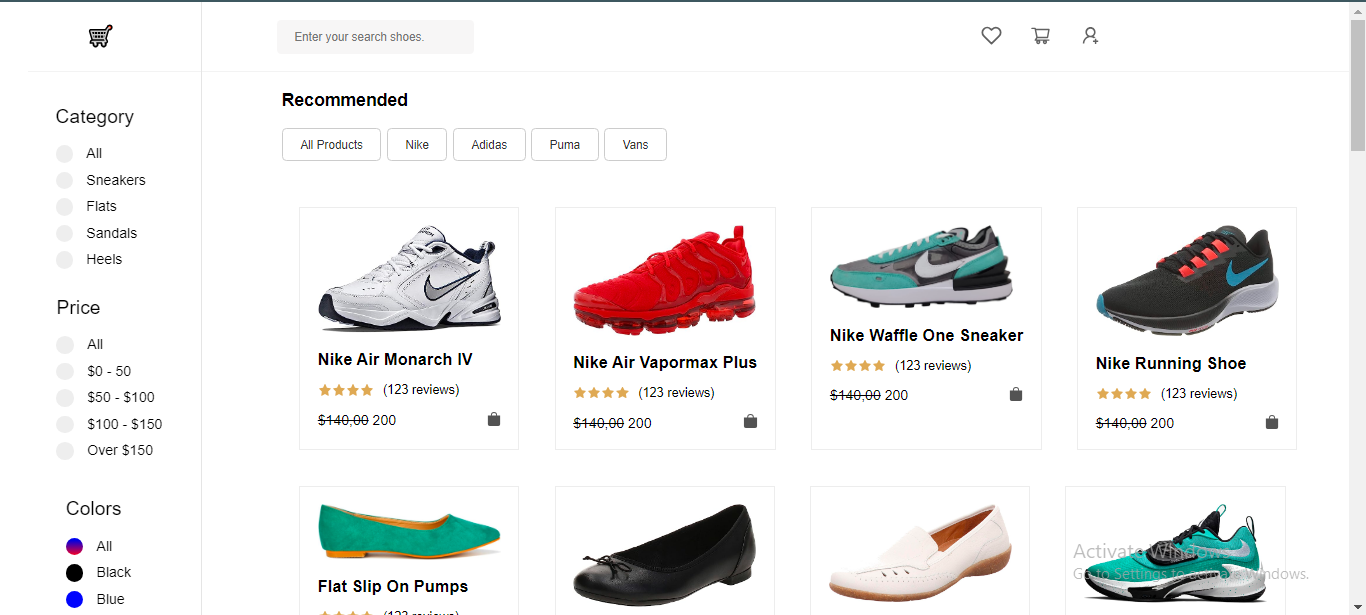Open the black ballet flat shoe image
The height and width of the screenshot is (615, 1366).
pyautogui.click(x=663, y=555)
